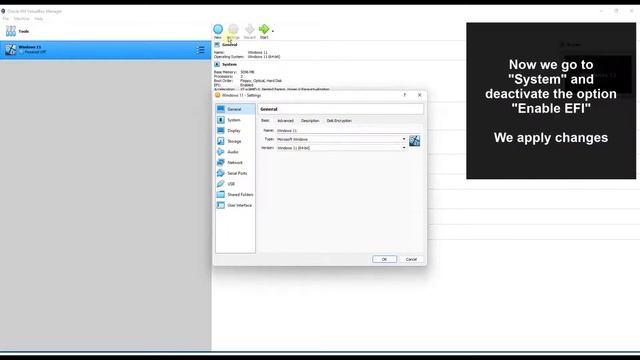This screenshot has width=640, height=360.
Task: Select the Windows 11 VM entry
Action: (x=105, y=50)
